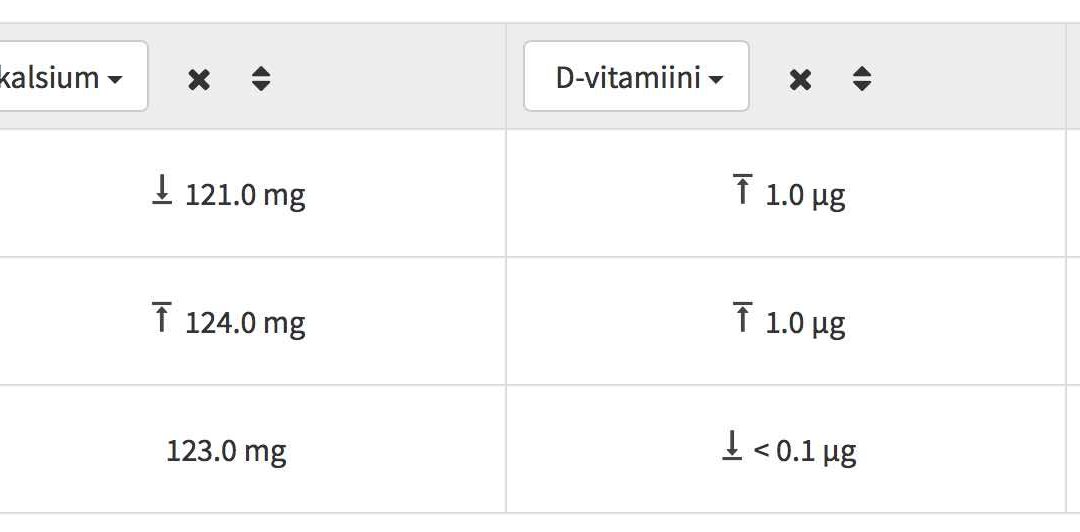Sort the table by D-vitamiini column
The image size is (1080, 532).
[x=862, y=79]
